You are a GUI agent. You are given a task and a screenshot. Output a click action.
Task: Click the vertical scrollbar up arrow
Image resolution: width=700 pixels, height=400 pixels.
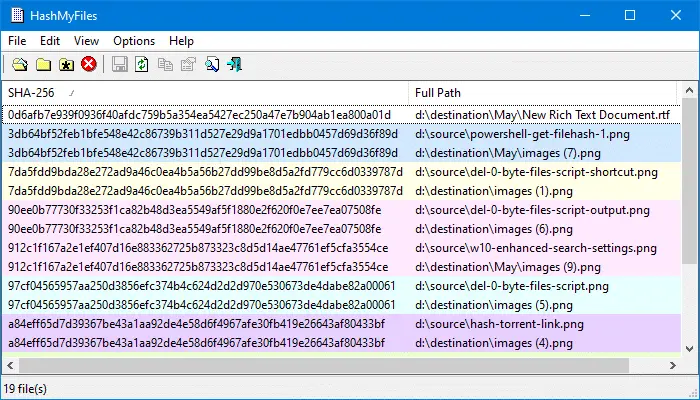coord(689,91)
